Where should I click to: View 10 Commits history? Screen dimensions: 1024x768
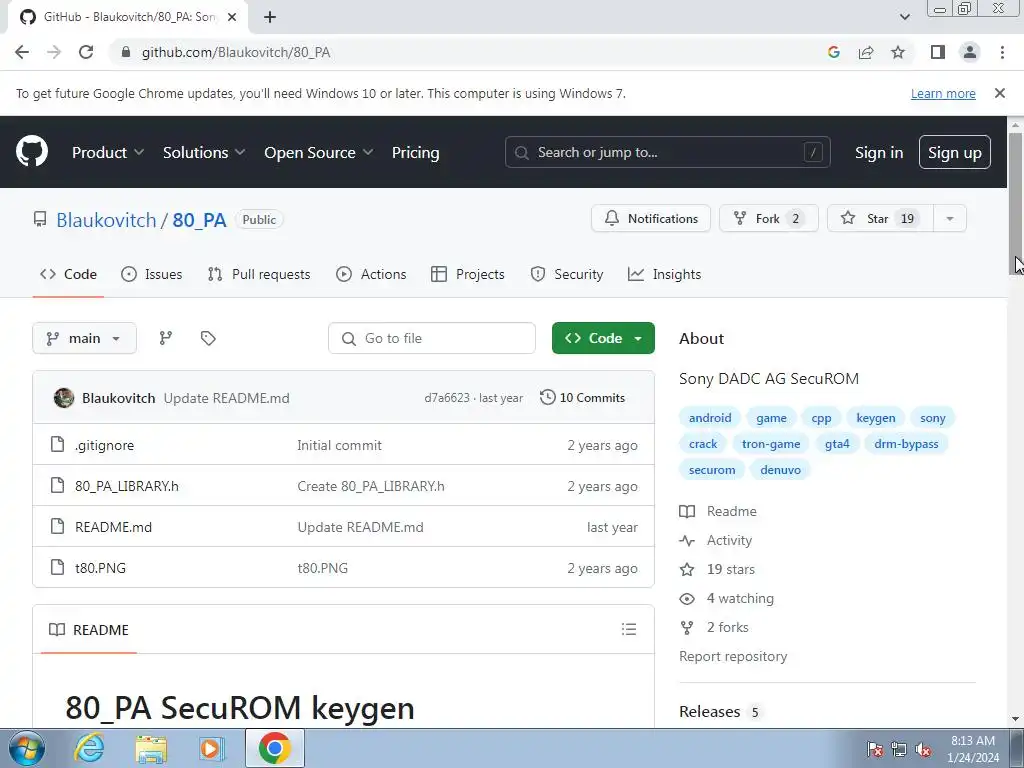[x=582, y=397]
